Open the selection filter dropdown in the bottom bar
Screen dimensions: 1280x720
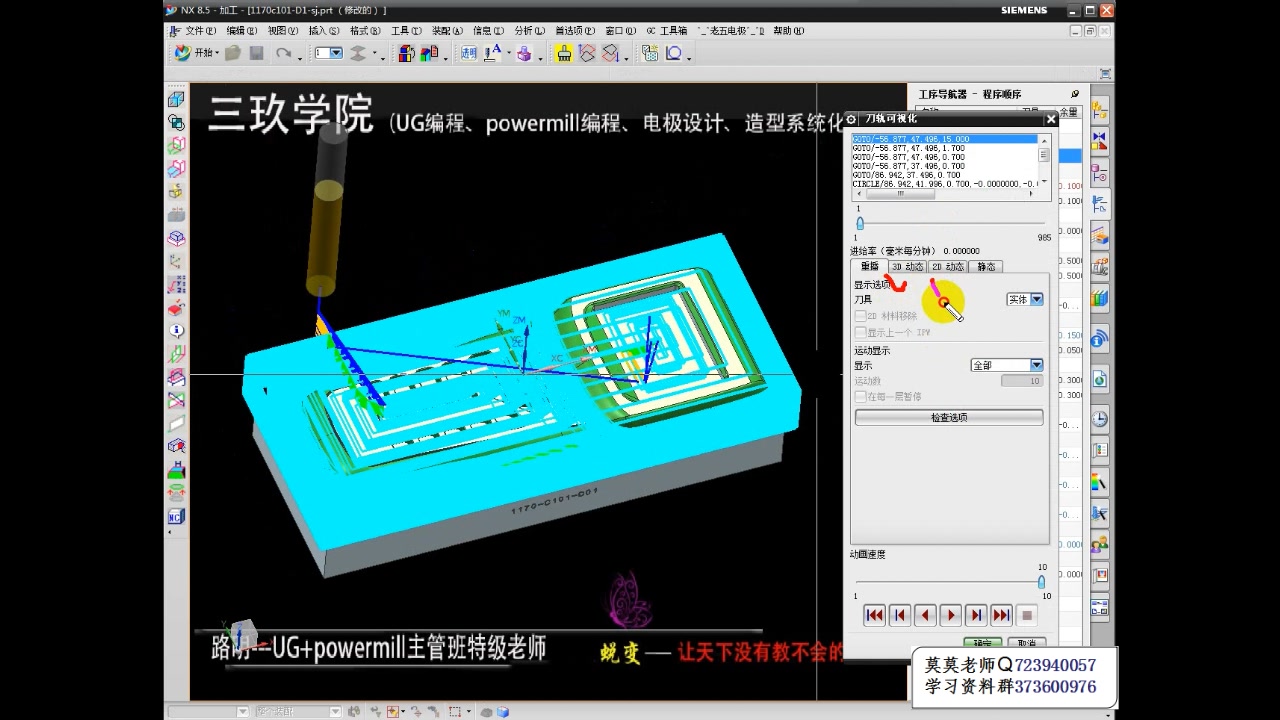208,712
